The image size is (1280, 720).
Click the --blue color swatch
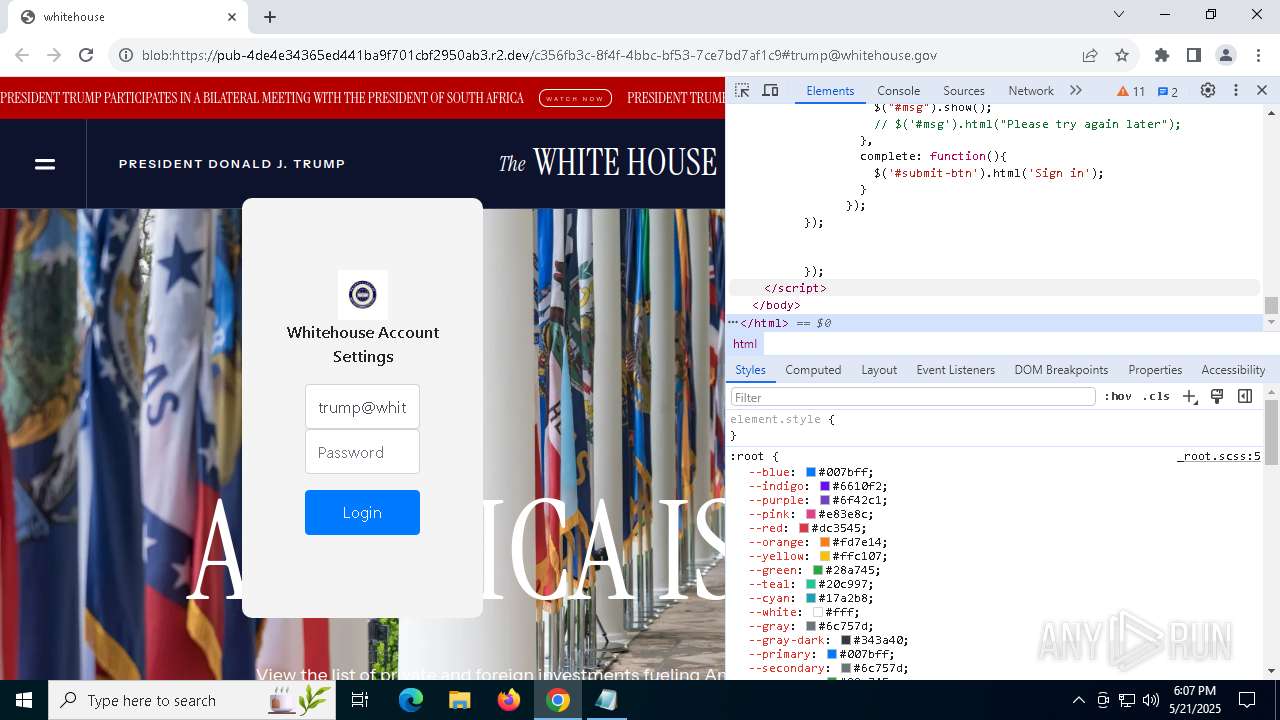tap(811, 472)
